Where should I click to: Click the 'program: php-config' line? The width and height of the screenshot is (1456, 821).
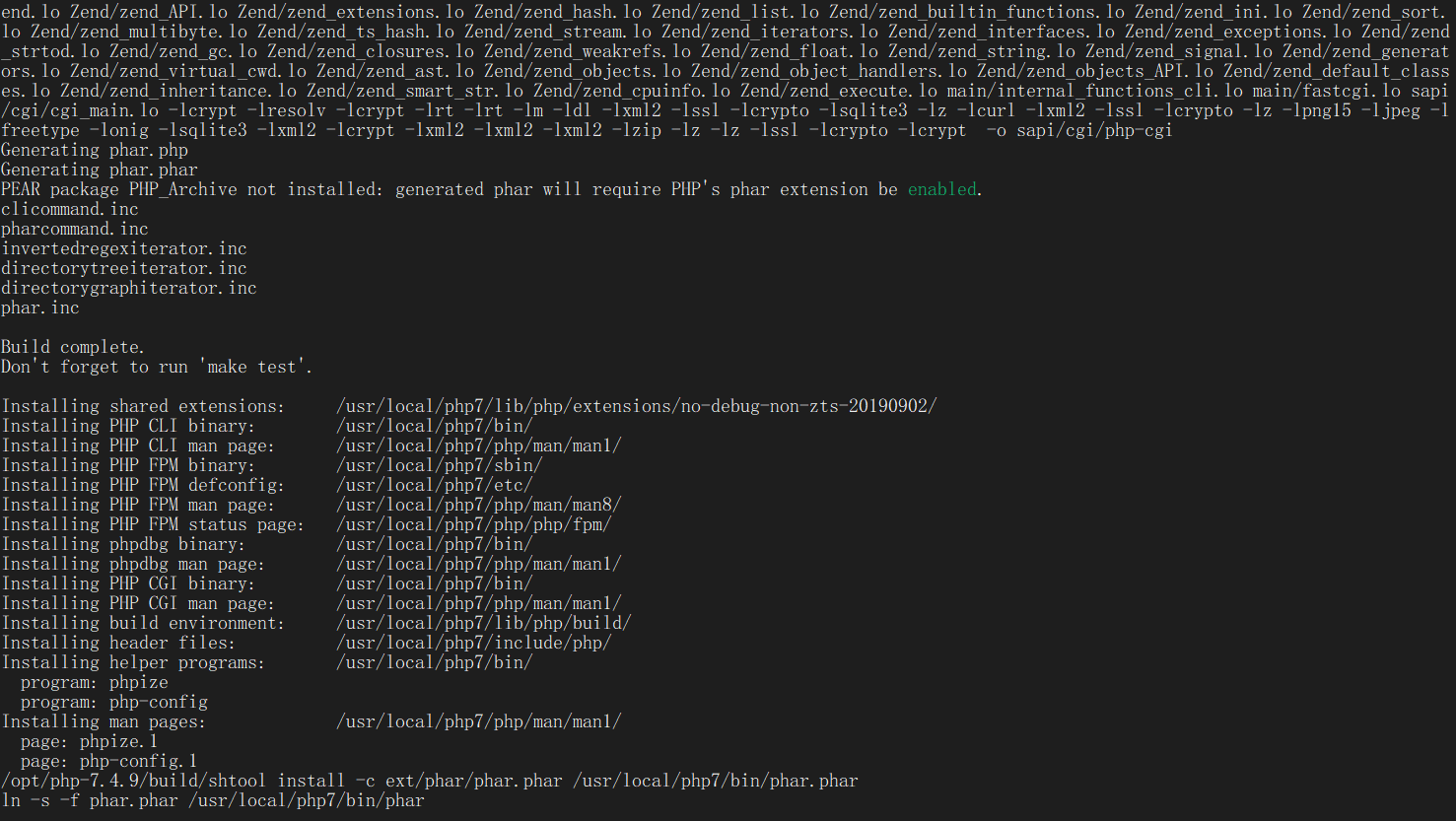click(114, 702)
